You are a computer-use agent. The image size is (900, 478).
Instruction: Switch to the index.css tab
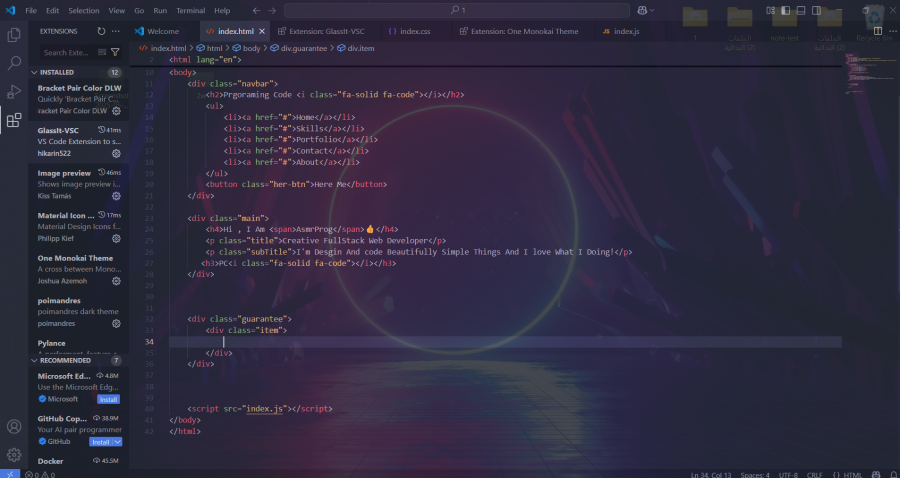point(410,31)
